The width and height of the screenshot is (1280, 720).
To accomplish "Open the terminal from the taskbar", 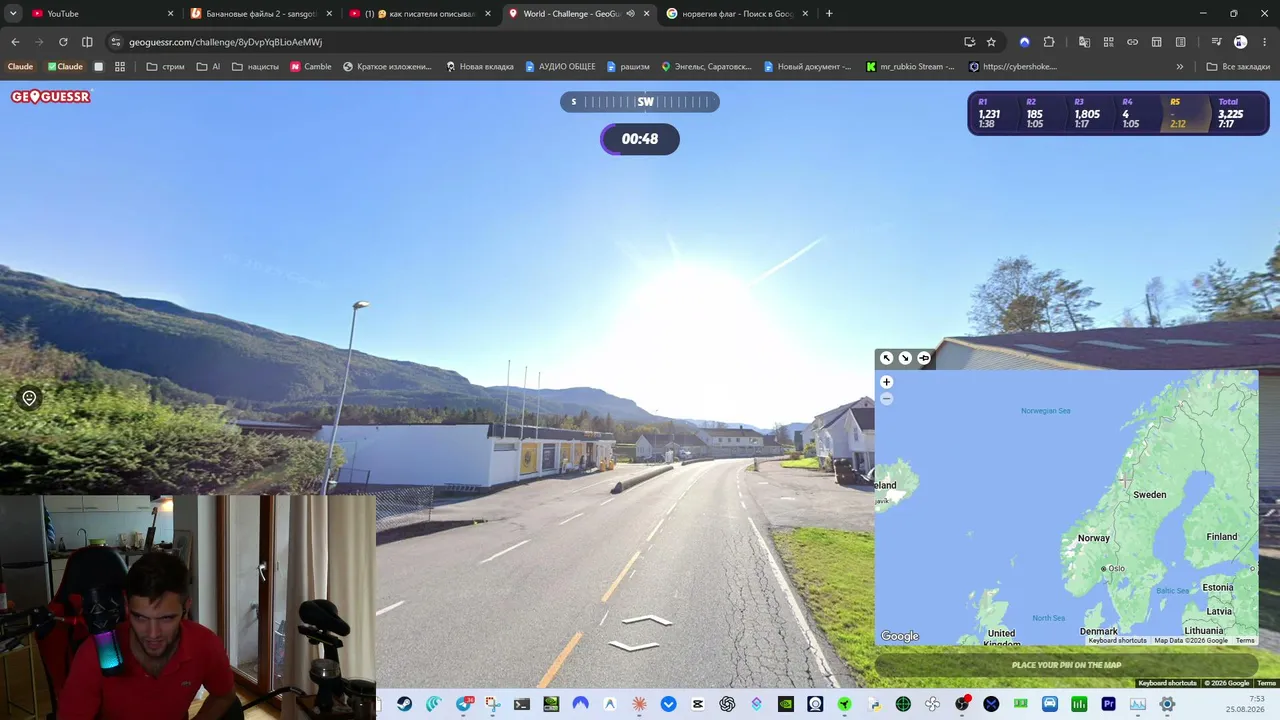I will [x=522, y=704].
